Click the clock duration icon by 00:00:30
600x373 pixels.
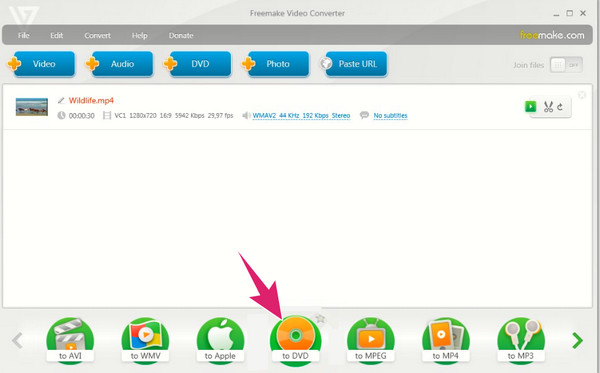click(61, 115)
